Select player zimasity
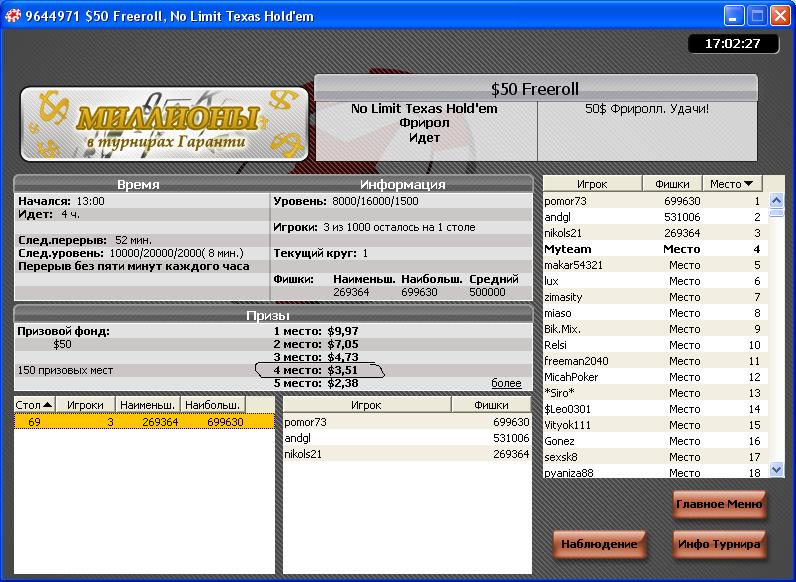This screenshot has width=796, height=582. 655,297
